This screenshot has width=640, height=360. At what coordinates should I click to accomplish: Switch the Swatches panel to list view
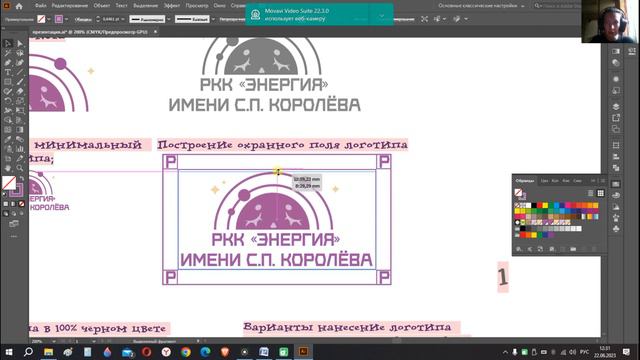[x=590, y=193]
